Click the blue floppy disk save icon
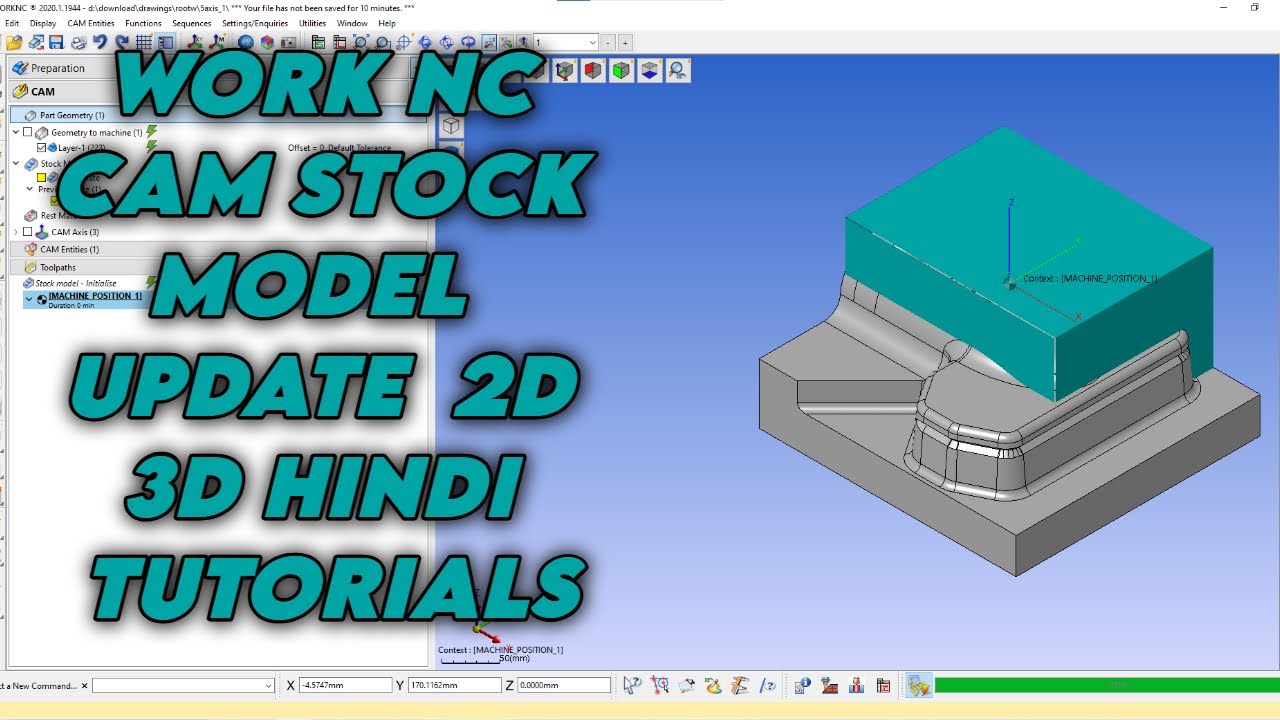 click(57, 43)
